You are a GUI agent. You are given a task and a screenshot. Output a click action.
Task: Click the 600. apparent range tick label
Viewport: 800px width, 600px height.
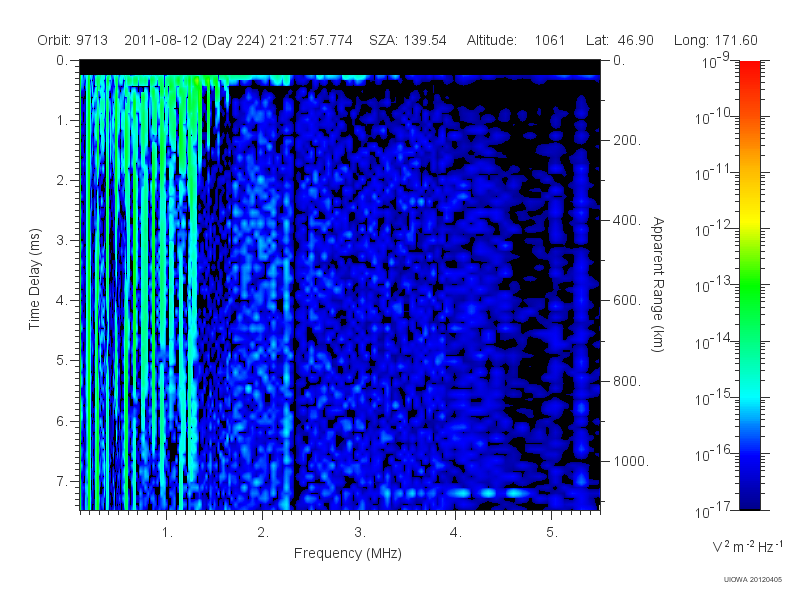pos(627,301)
